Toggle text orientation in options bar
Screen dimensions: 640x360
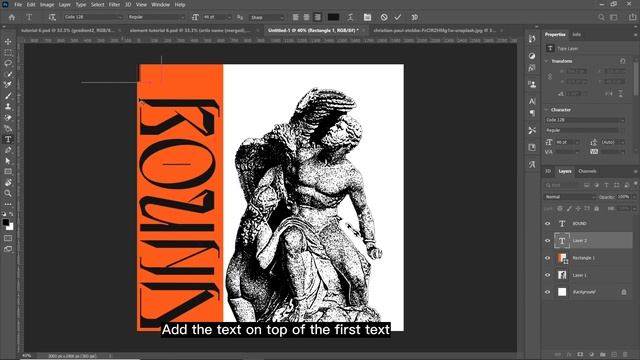point(52,17)
